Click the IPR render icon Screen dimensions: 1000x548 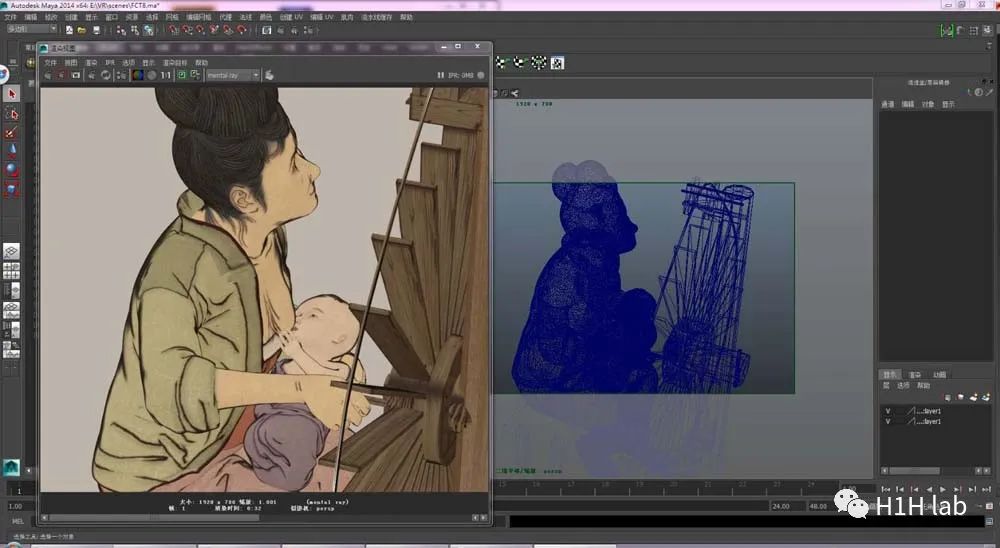click(x=62, y=75)
